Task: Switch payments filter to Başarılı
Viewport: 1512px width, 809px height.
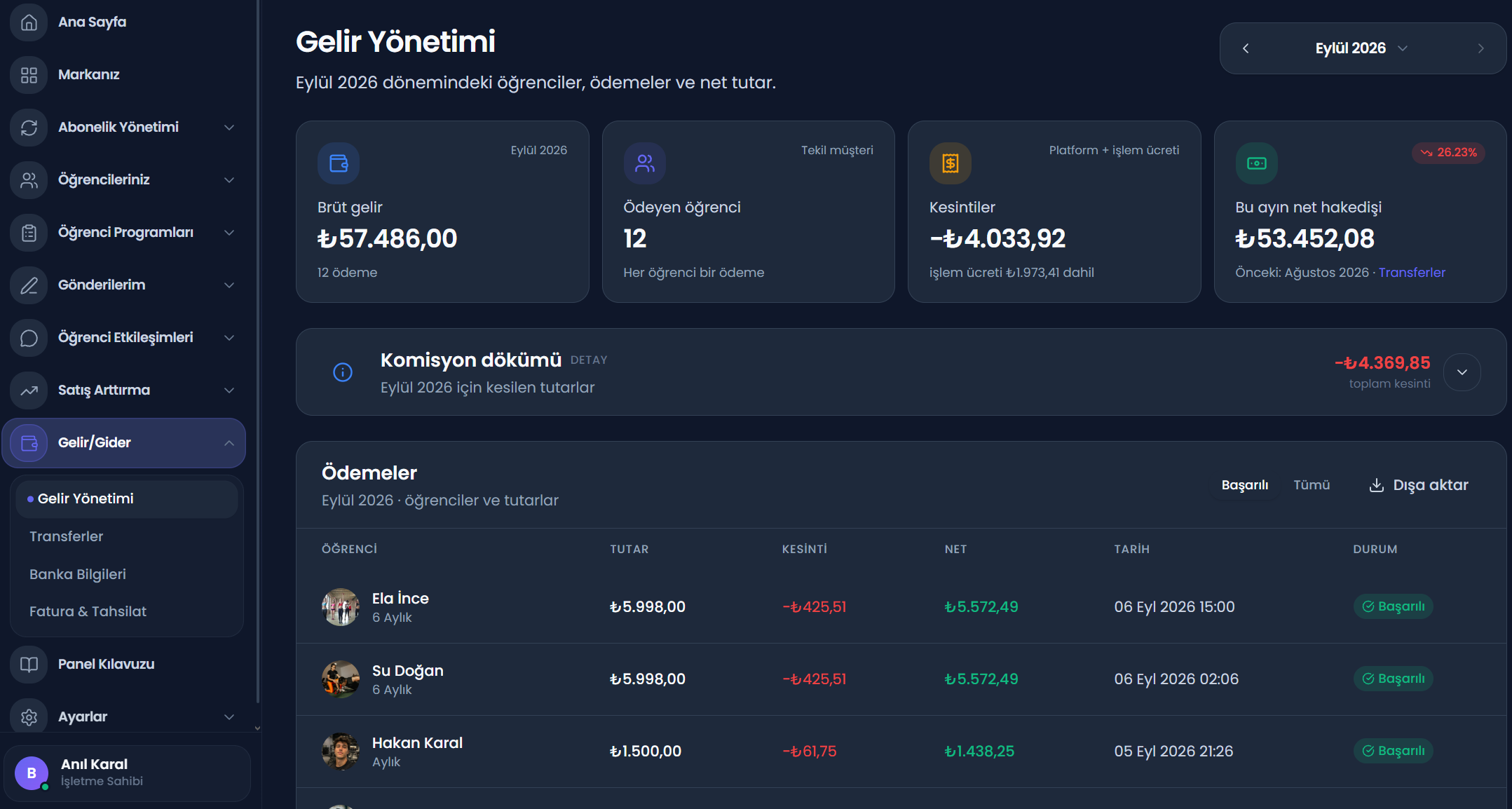Action: click(x=1245, y=485)
